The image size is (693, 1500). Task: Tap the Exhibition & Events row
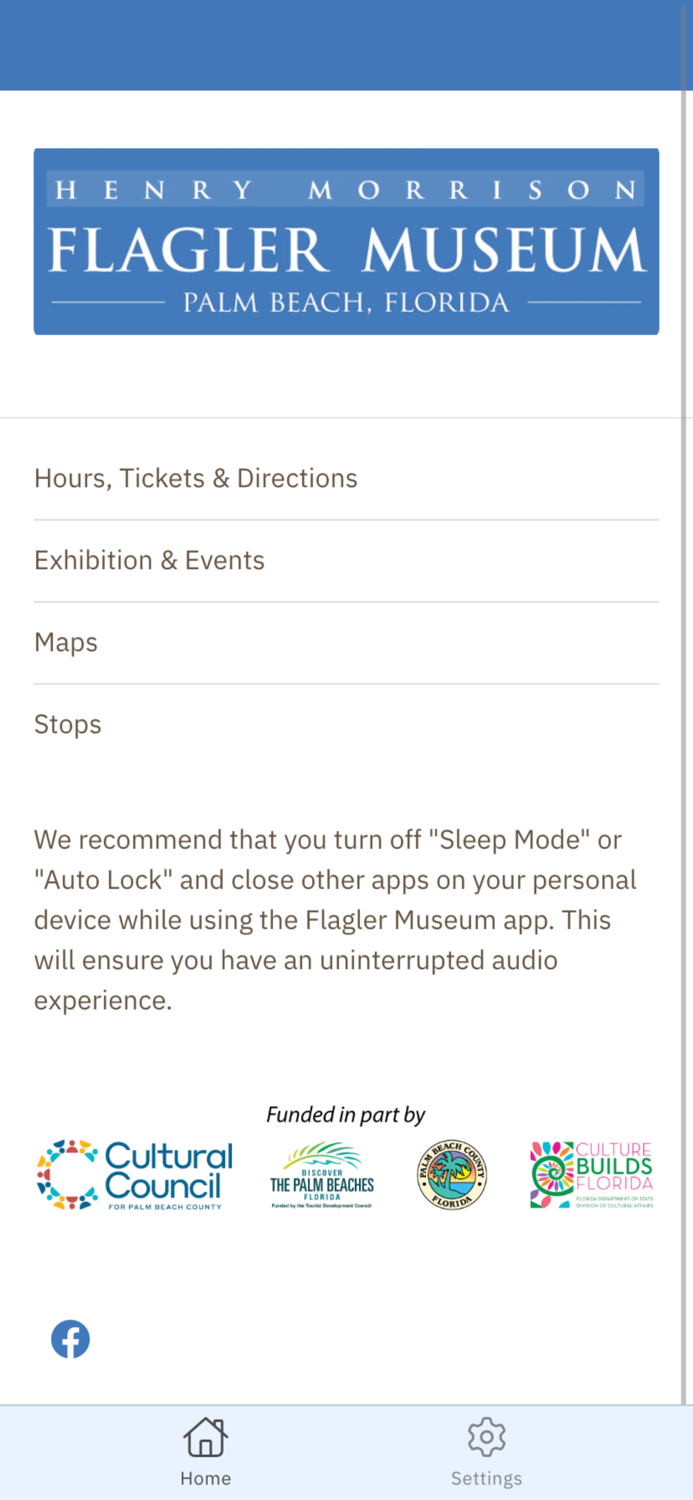point(149,560)
